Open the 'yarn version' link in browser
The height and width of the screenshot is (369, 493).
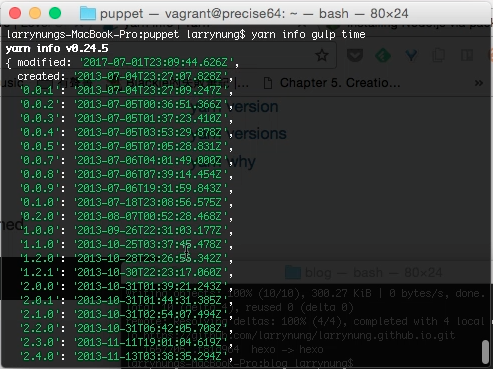[x=234, y=107]
